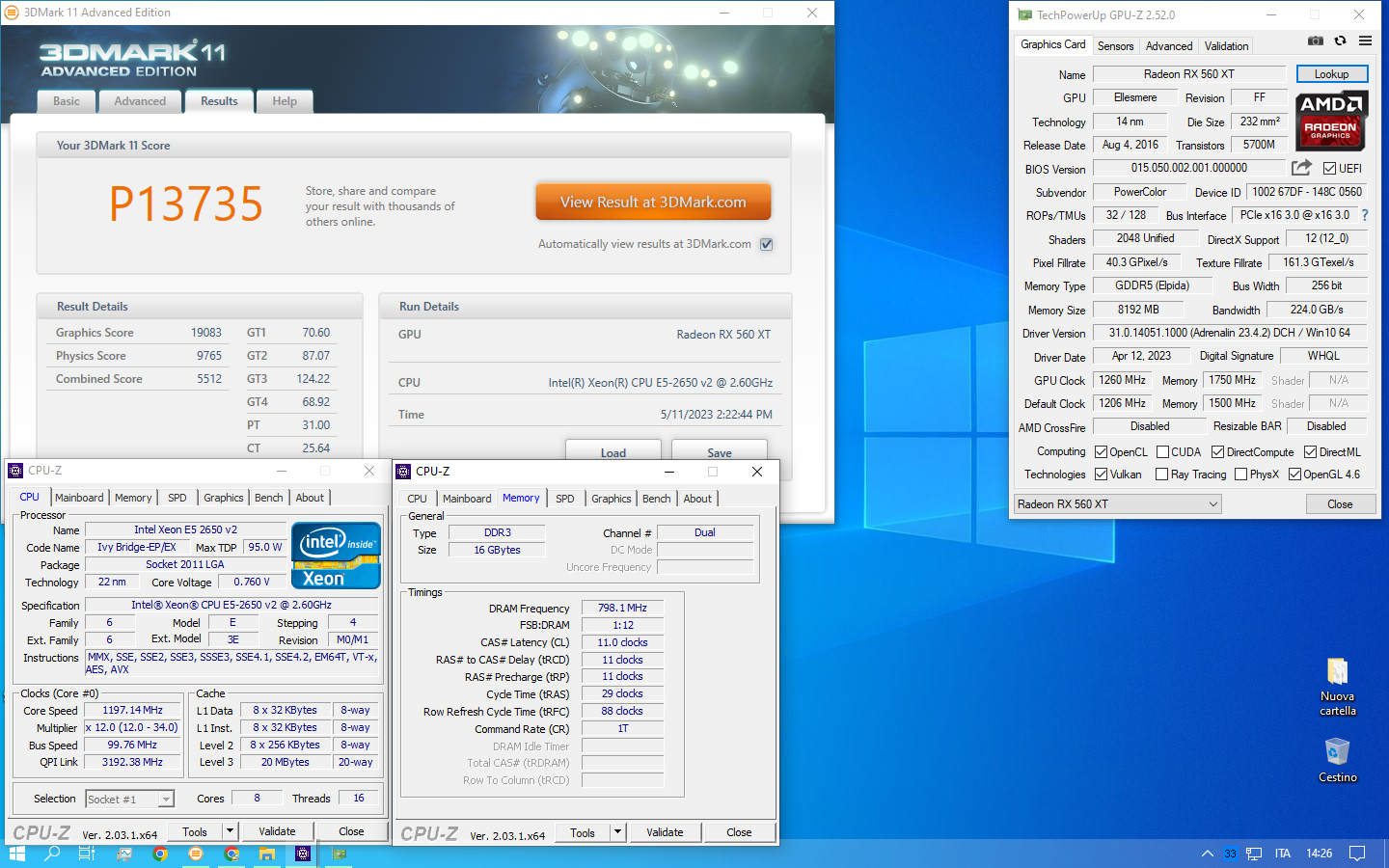The height and width of the screenshot is (868, 1389).
Task: Open the SPD tab in the Memory CPU-Z window
Action: tap(565, 499)
